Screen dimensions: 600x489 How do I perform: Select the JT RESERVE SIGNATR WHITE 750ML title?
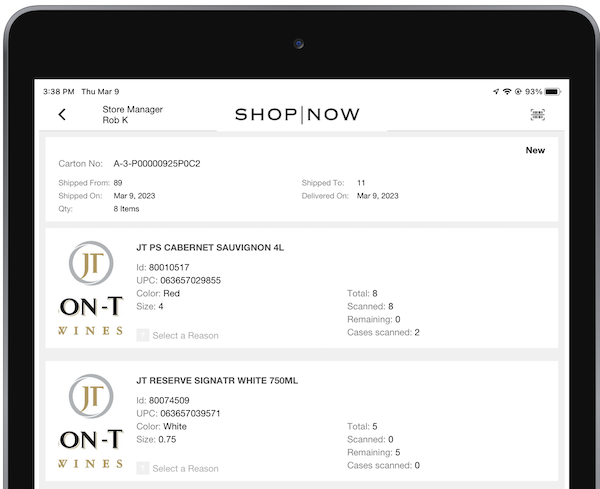pyautogui.click(x=217, y=381)
